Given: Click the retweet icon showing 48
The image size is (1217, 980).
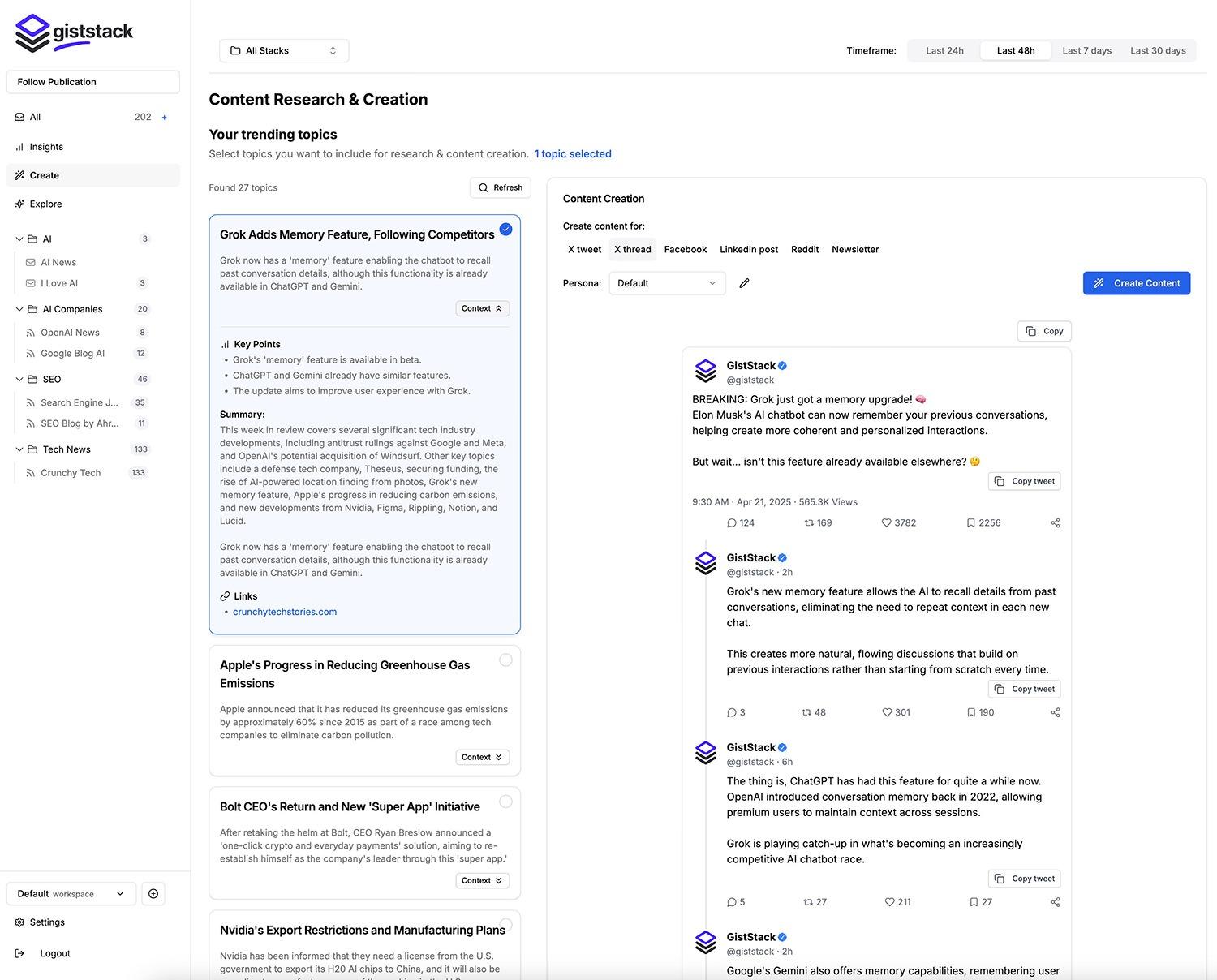Looking at the screenshot, I should (806, 712).
